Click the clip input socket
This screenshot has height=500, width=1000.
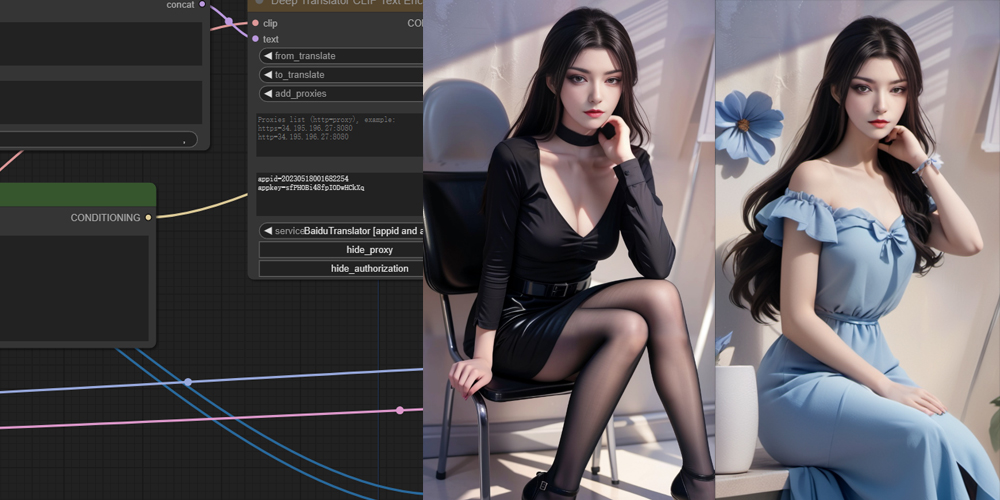coord(255,23)
